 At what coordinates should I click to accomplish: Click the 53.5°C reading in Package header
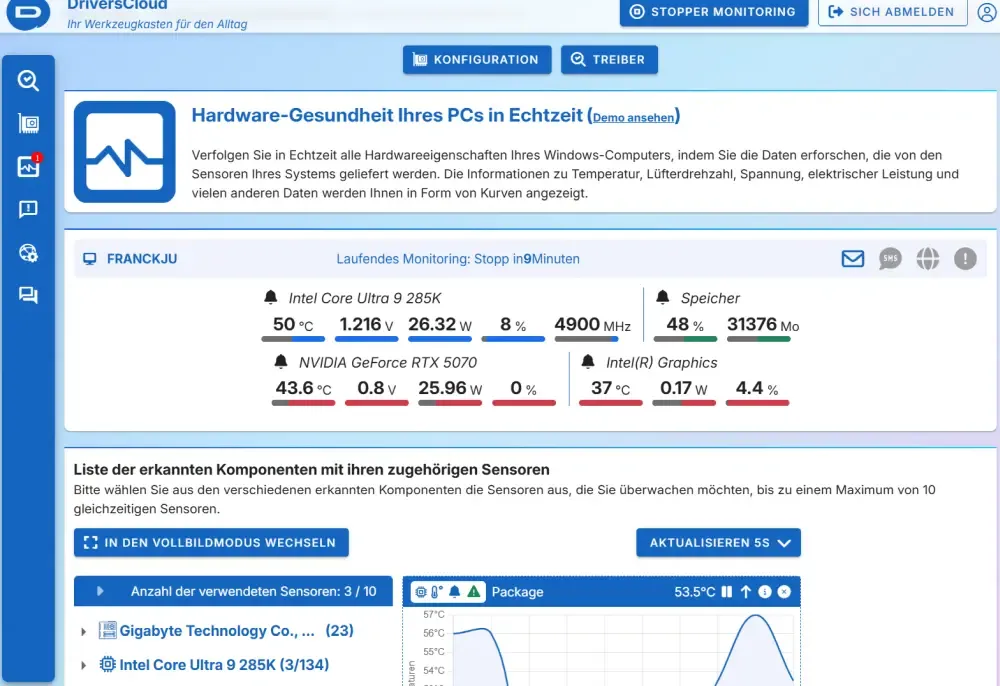point(695,592)
